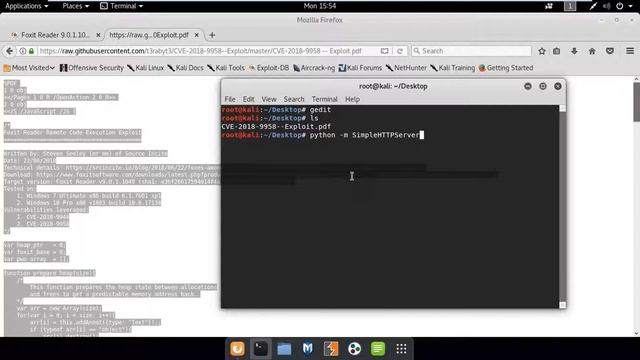Open the power menu icon in top bar
Screen dimensions: 640x360
click(x=620, y=6)
